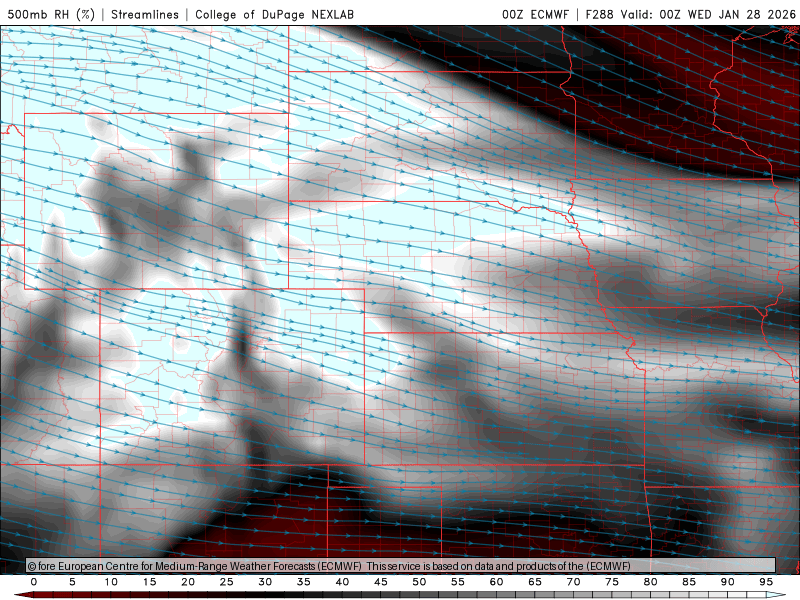Screen dimensions: 800x600
Task: Click the "F288" forecast hour text
Action: click(x=599, y=14)
